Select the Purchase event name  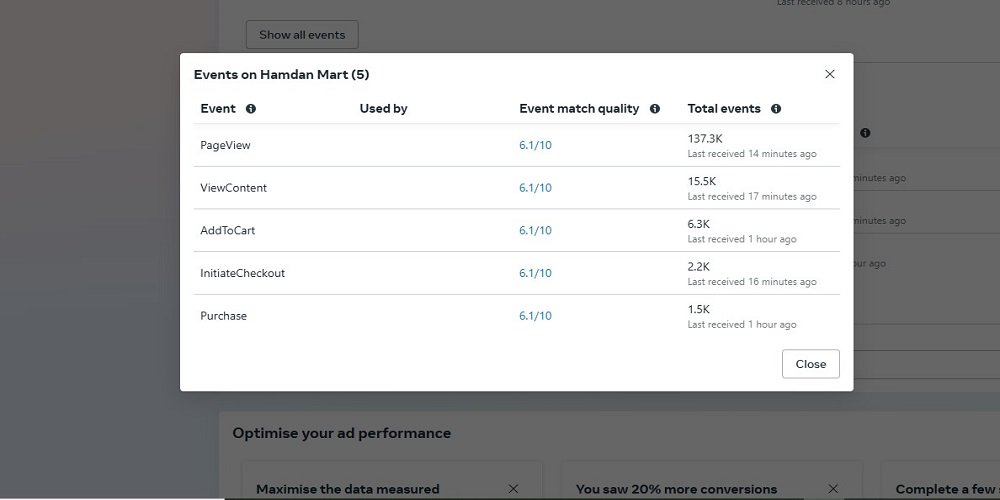(x=223, y=316)
